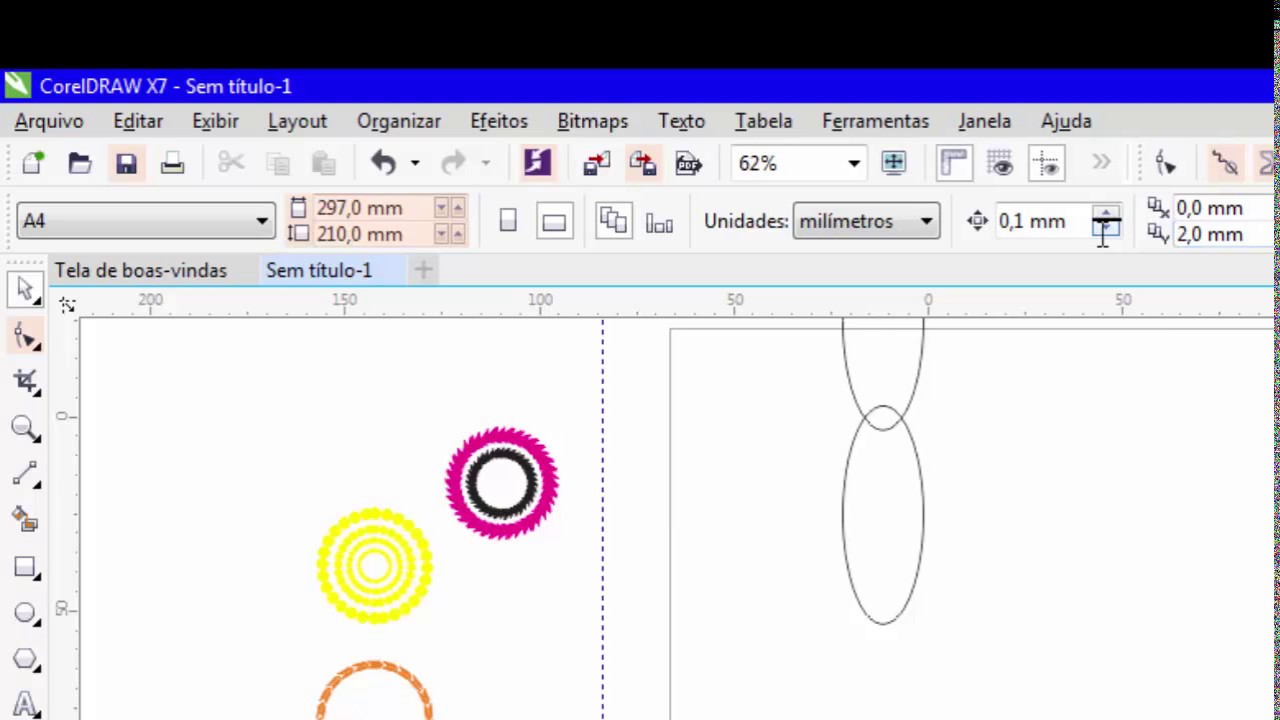Select the Artistic Media tool
1280x720 pixels.
click(x=25, y=520)
